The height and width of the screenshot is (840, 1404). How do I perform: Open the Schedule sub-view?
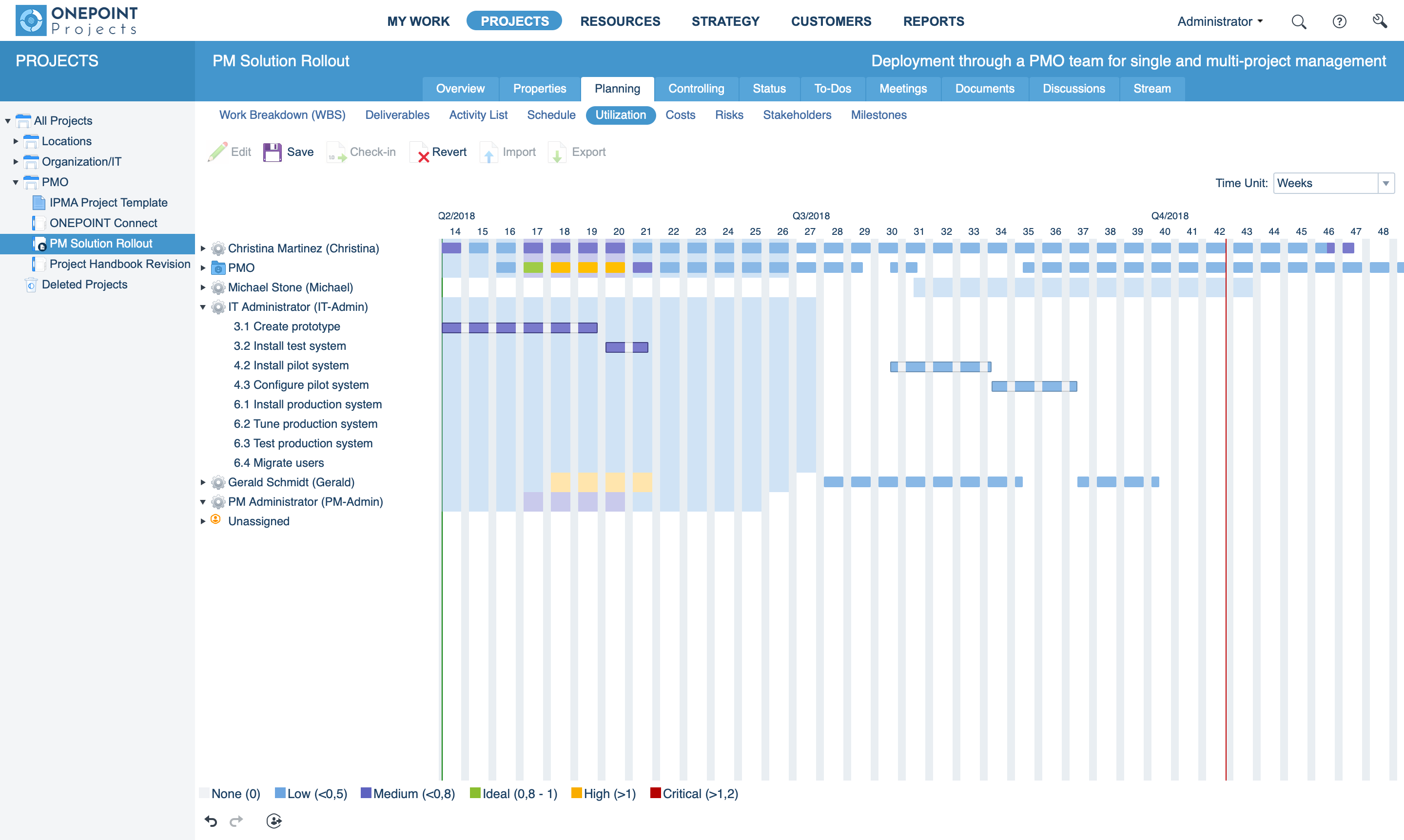click(x=551, y=115)
